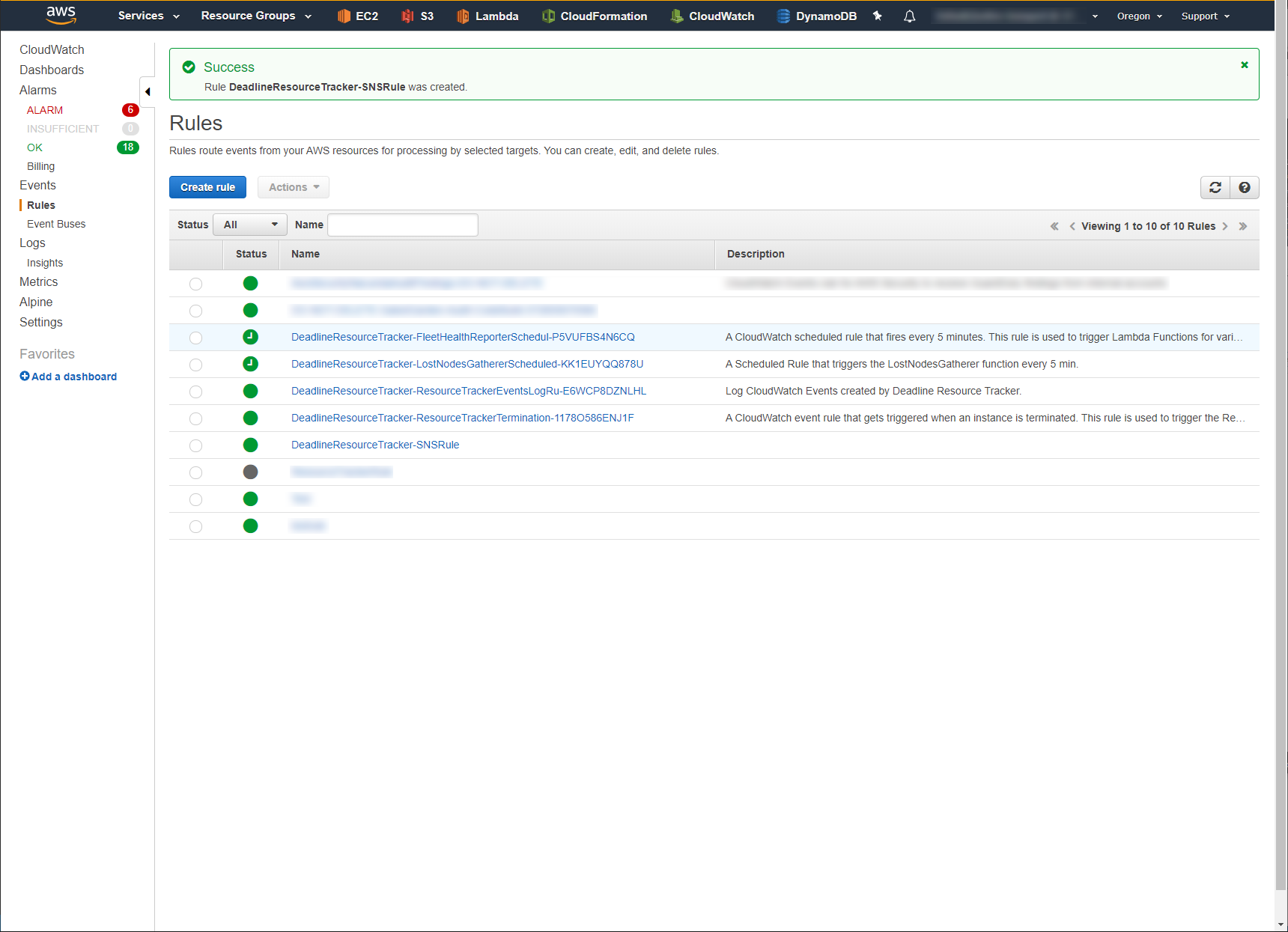
Task: Open the Actions dropdown
Action: coord(294,187)
